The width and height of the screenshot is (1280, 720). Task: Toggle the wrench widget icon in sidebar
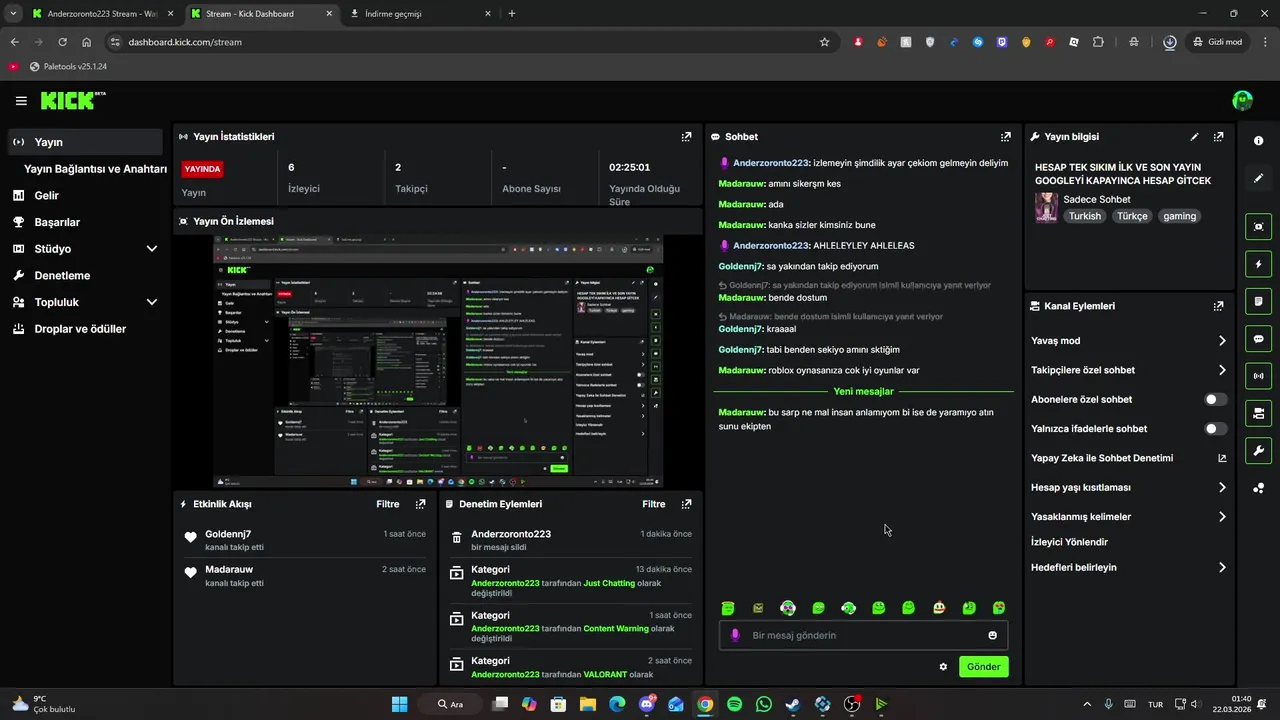[1258, 451]
